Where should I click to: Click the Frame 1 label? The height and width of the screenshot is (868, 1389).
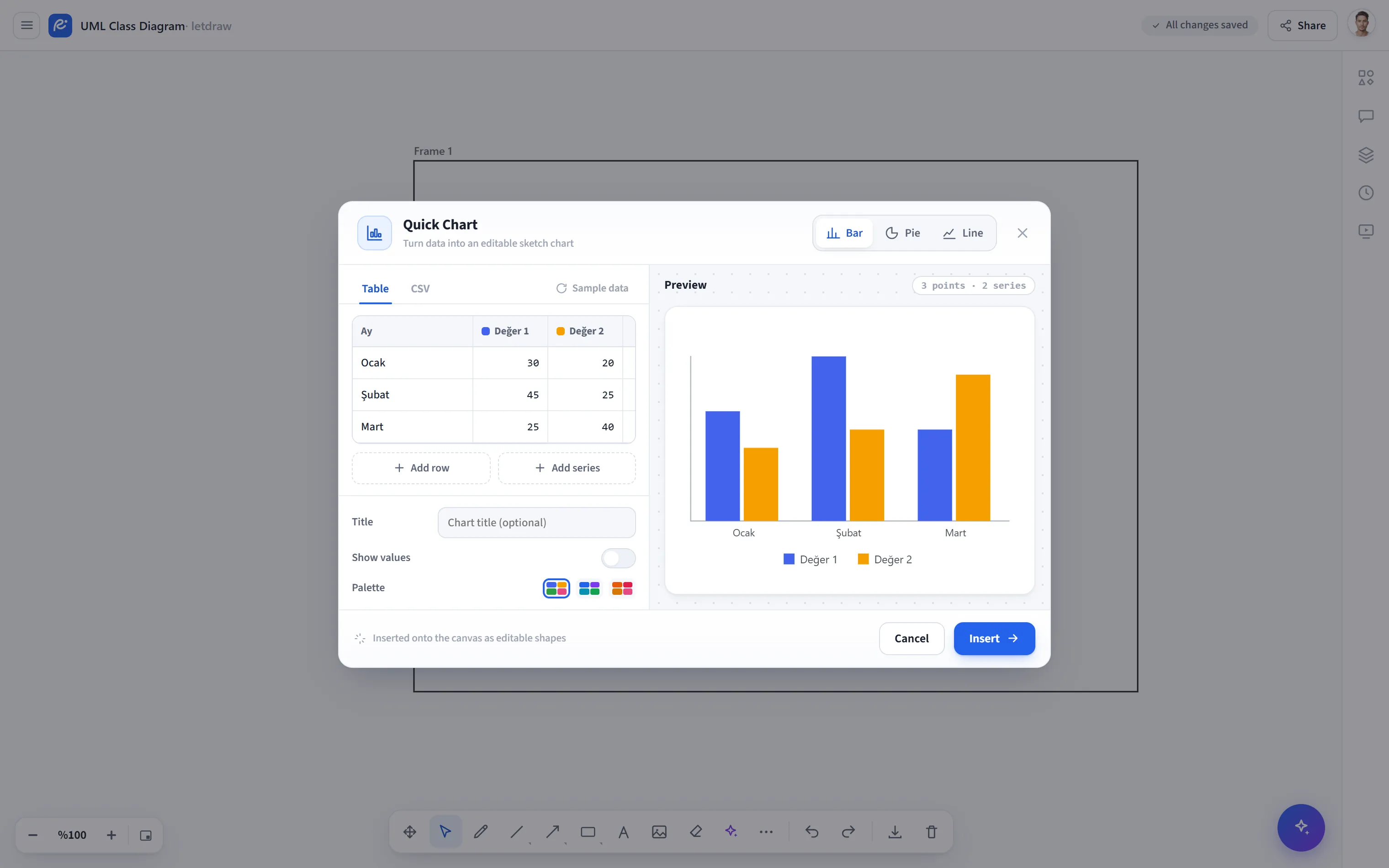coord(433,151)
